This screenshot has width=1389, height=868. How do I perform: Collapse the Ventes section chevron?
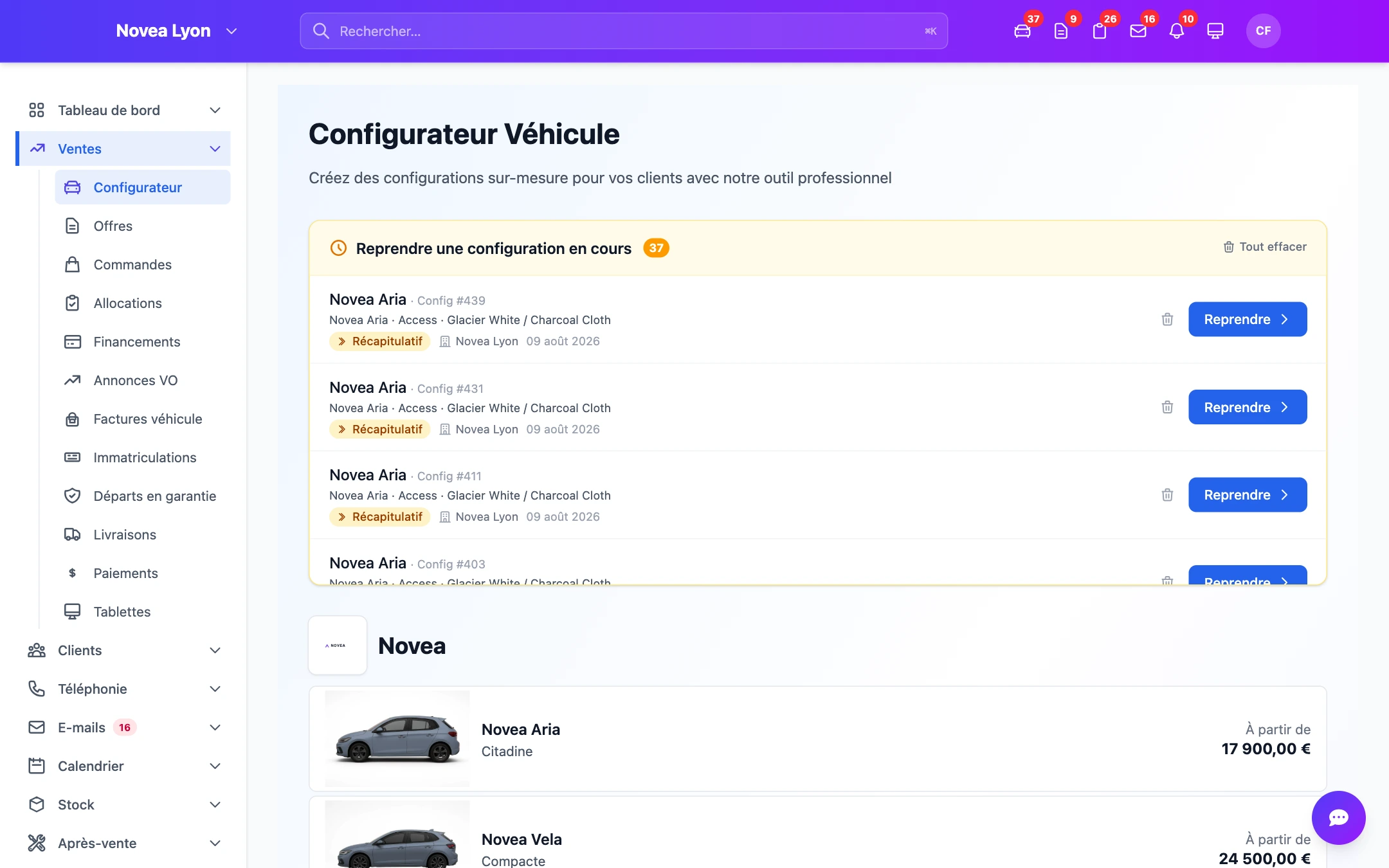[215, 149]
